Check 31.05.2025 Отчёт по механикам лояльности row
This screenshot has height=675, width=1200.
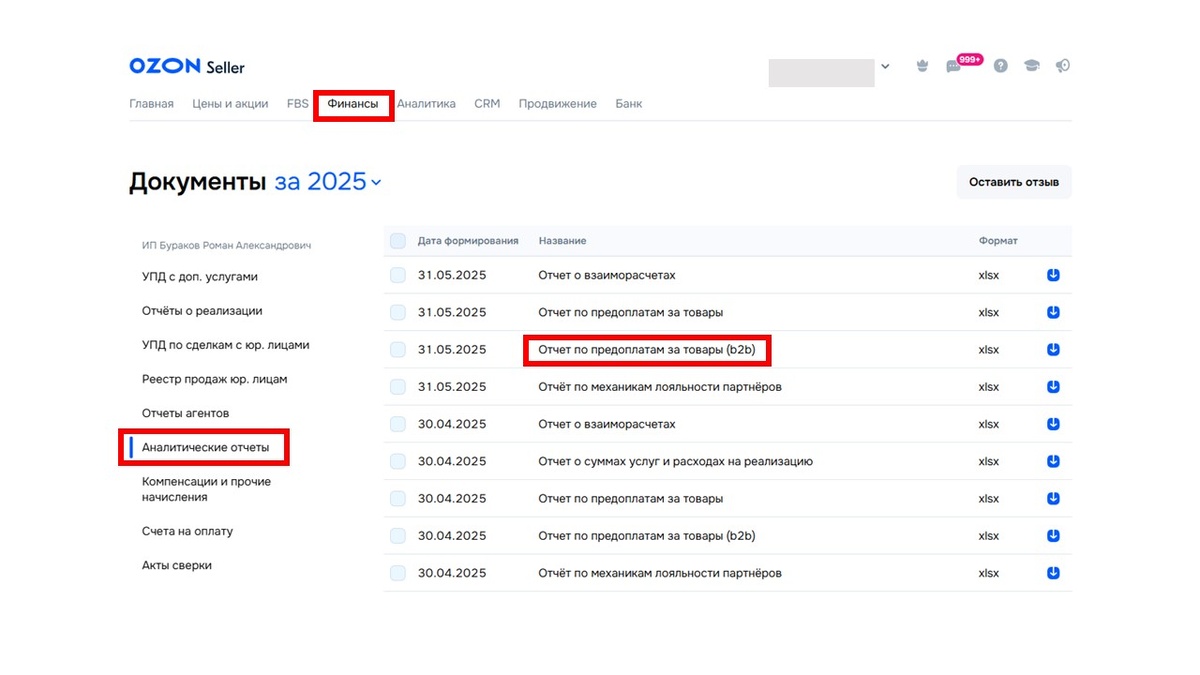pos(398,387)
